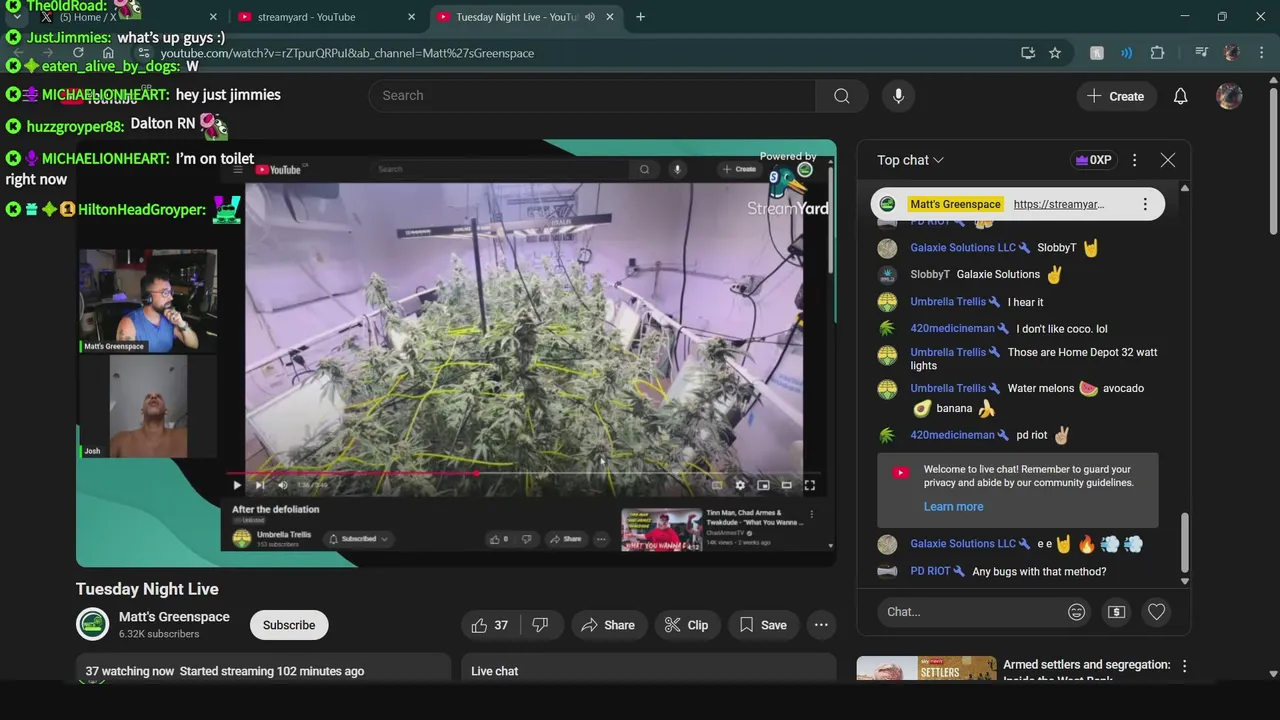View site information icon in address bar

[x=144, y=53]
